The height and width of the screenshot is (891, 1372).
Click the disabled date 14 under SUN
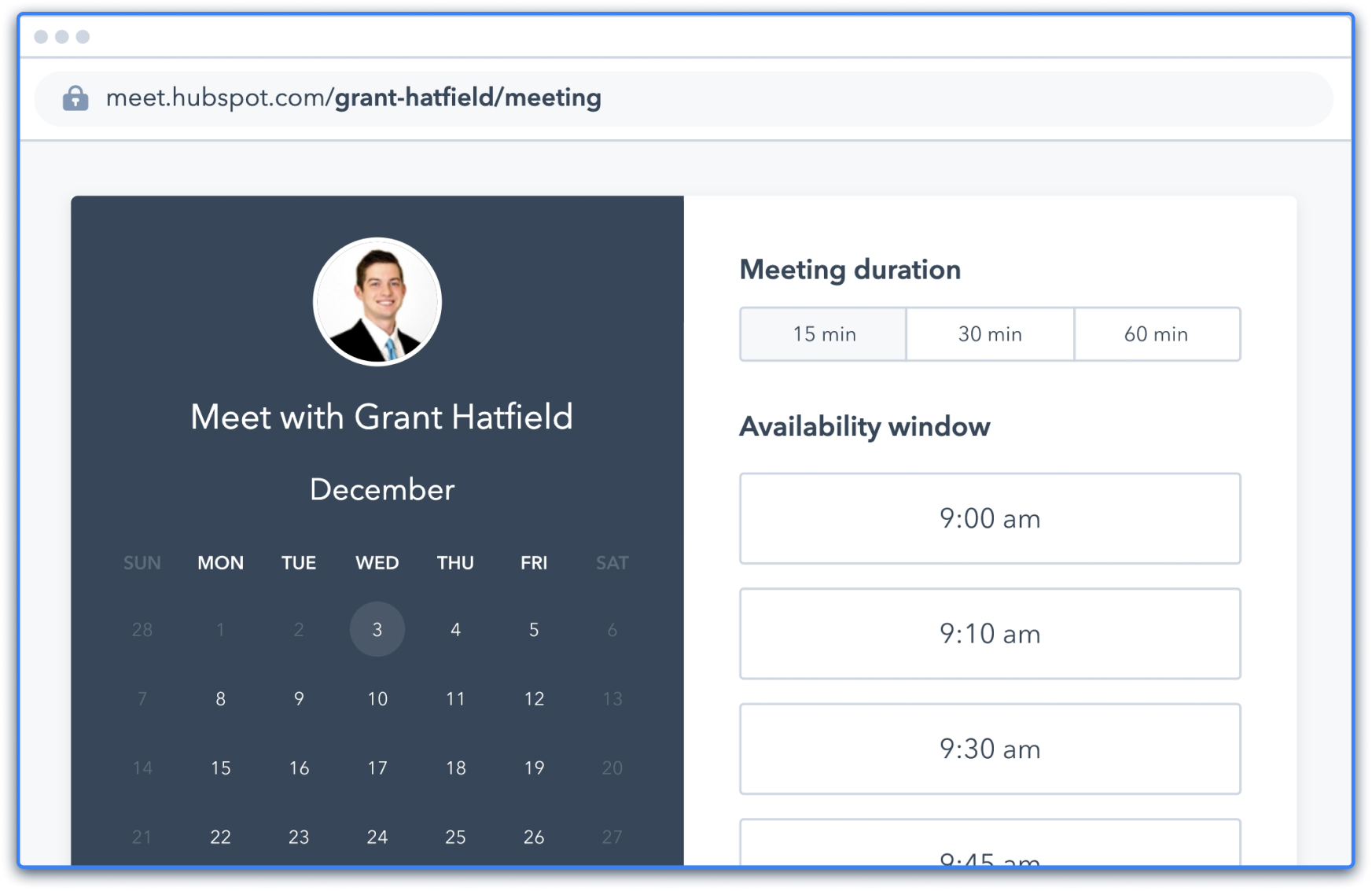click(x=142, y=768)
